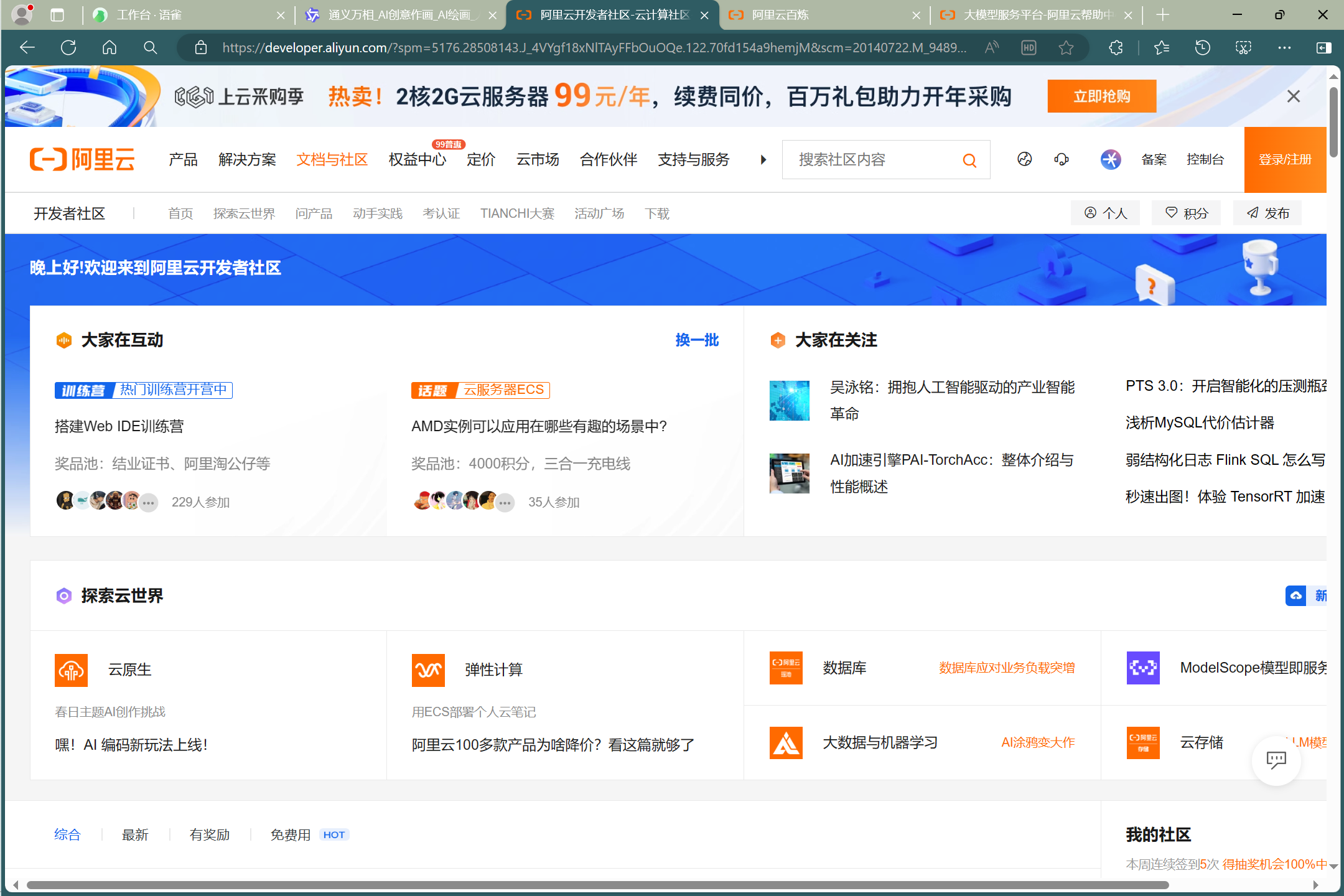The width and height of the screenshot is (1344, 896).
Task: Click thumbnail beside PAI-TorchAcc article
Action: [x=790, y=474]
